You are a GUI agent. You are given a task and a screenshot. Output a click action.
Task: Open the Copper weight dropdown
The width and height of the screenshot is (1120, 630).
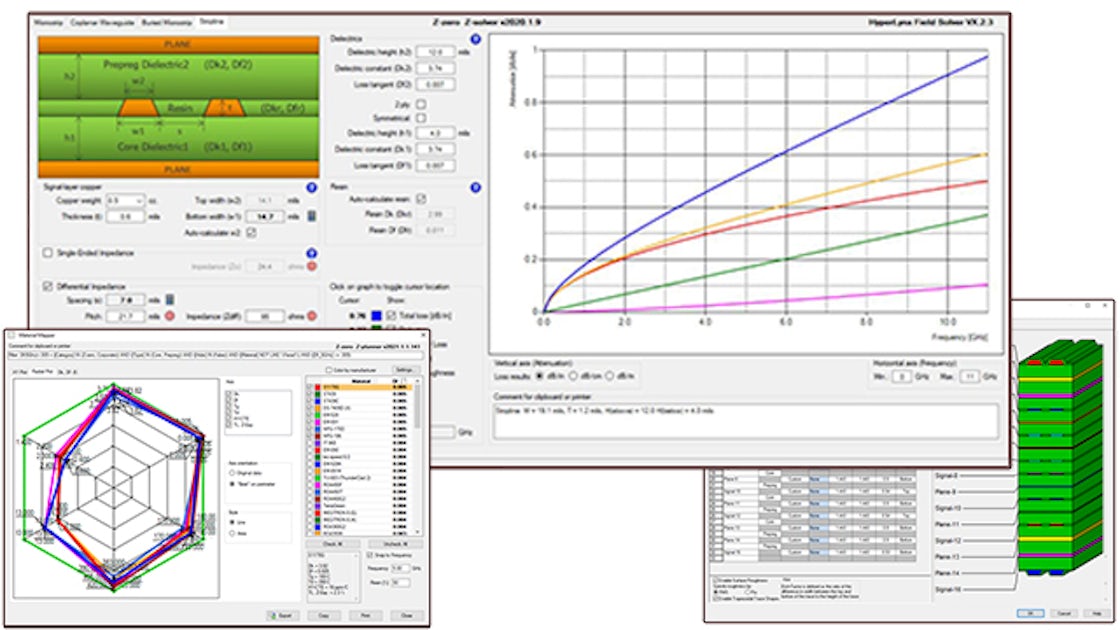(x=140, y=200)
